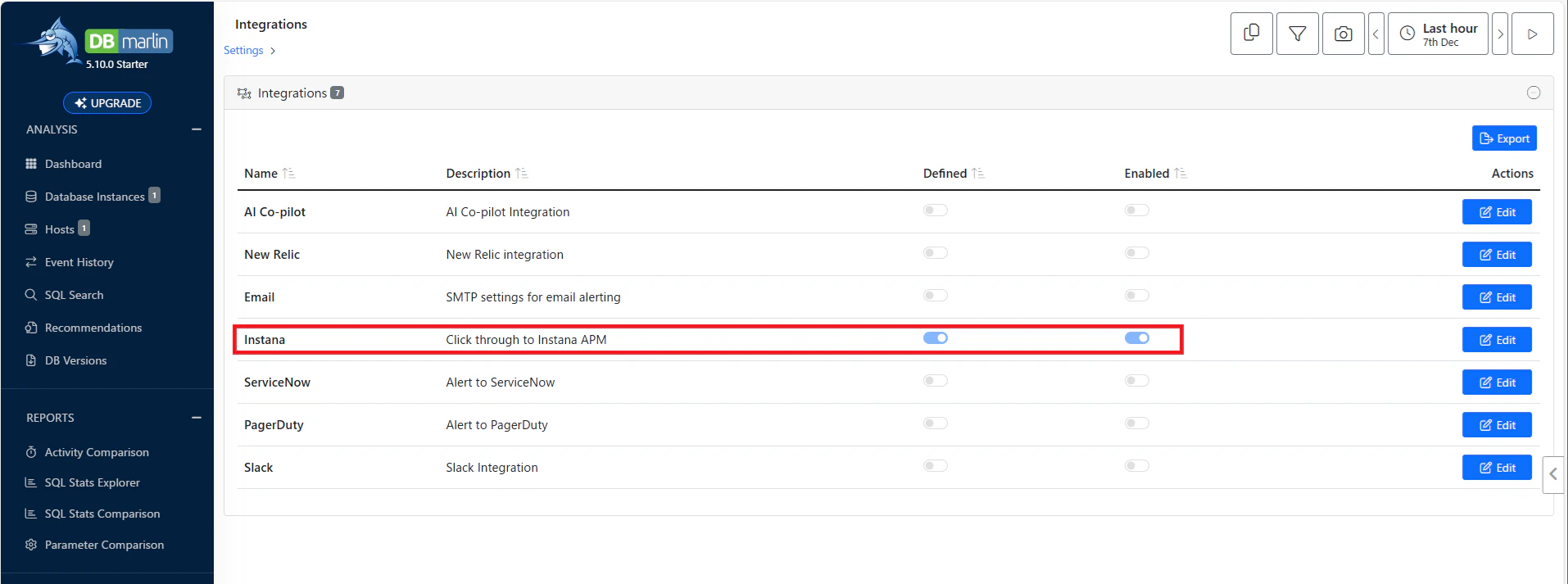The width and height of the screenshot is (1568, 584).
Task: Click the Dashboard grid icon
Action: point(31,164)
